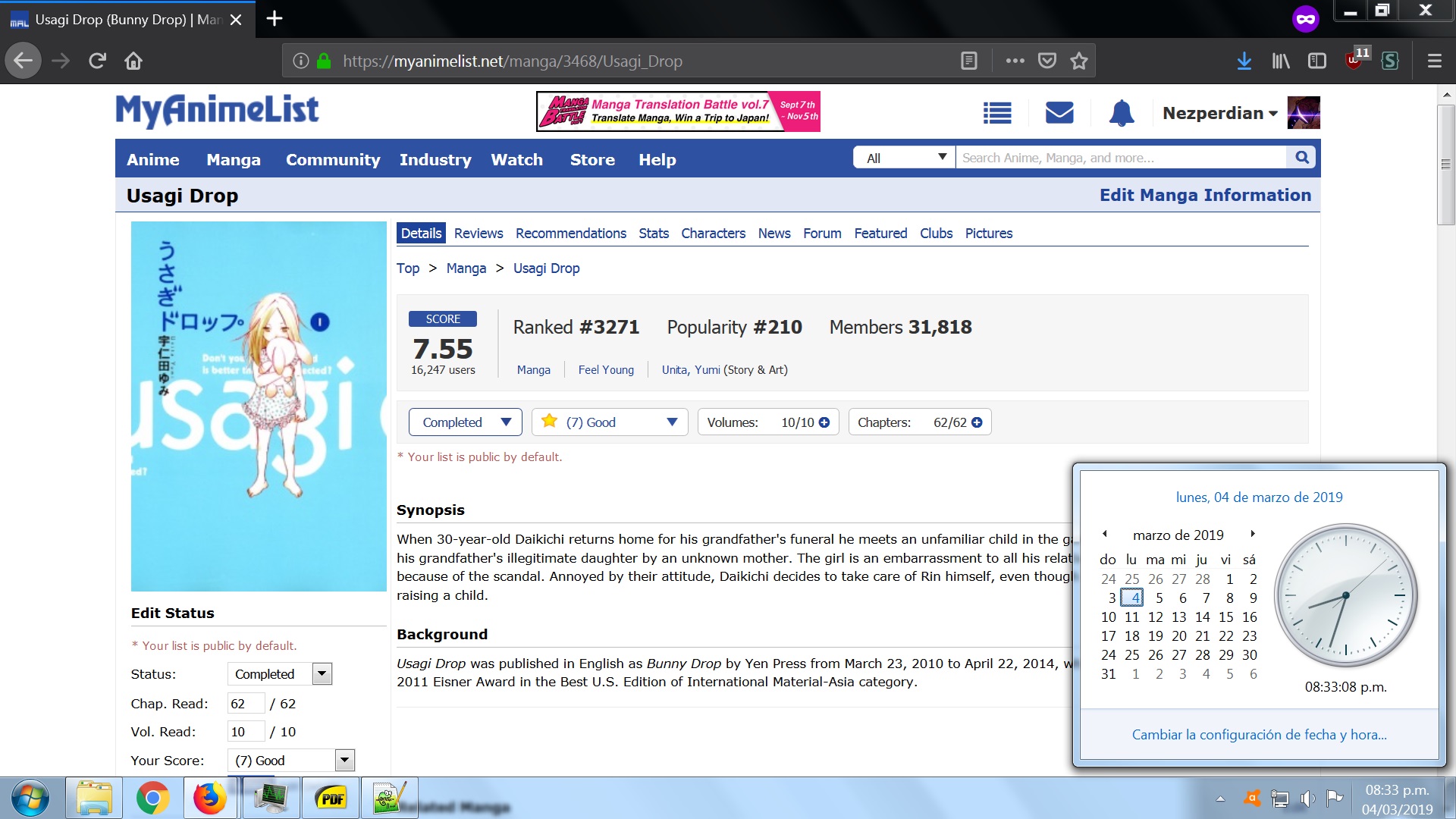
Task: Open a new browser tab
Action: [x=275, y=19]
